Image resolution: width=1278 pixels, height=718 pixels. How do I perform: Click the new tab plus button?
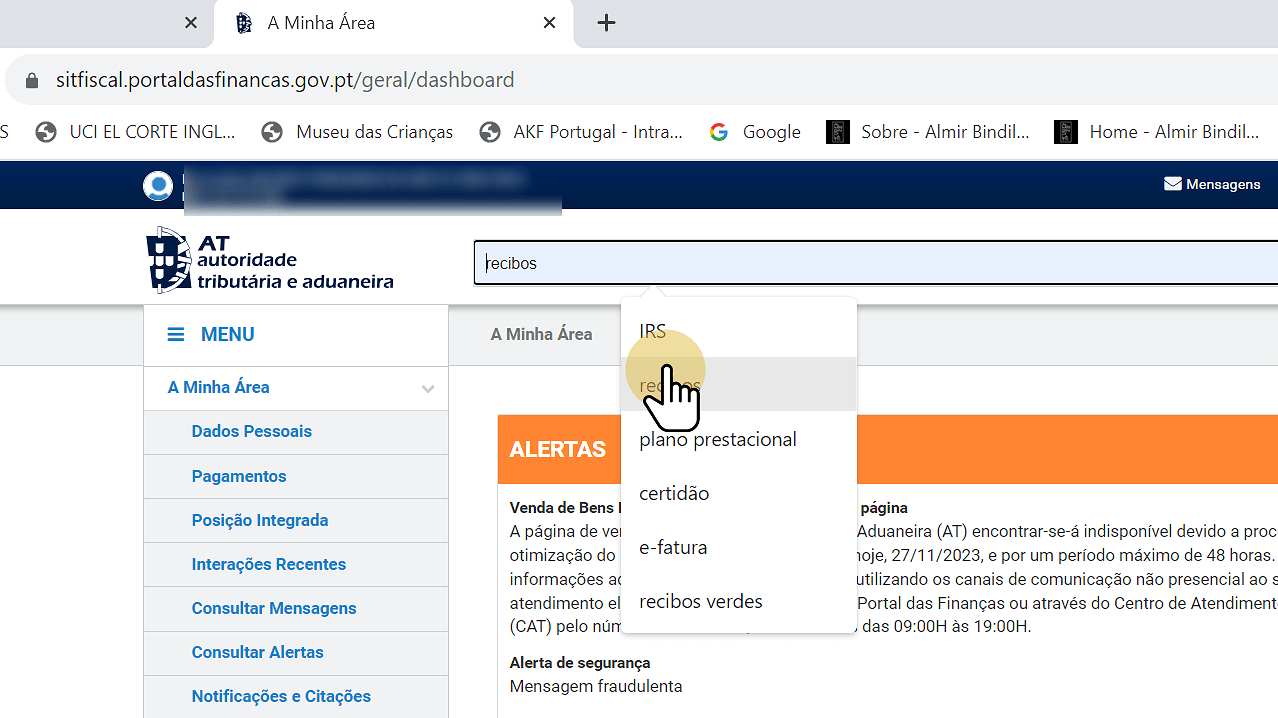(x=606, y=23)
